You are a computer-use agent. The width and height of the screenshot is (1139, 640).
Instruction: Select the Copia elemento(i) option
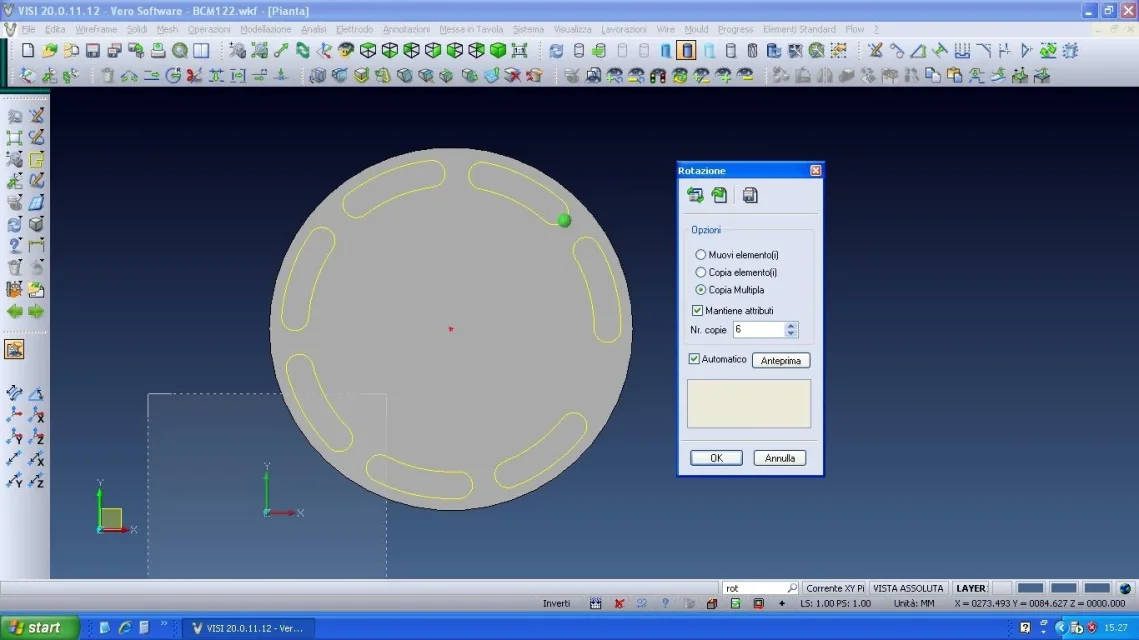[736, 272]
